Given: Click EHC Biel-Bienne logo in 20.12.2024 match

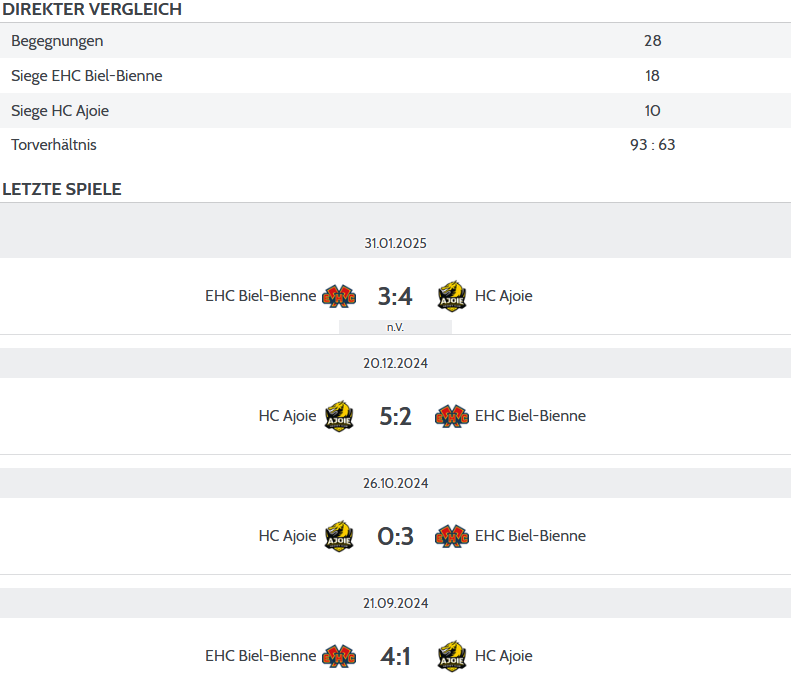Looking at the screenshot, I should click(x=452, y=416).
